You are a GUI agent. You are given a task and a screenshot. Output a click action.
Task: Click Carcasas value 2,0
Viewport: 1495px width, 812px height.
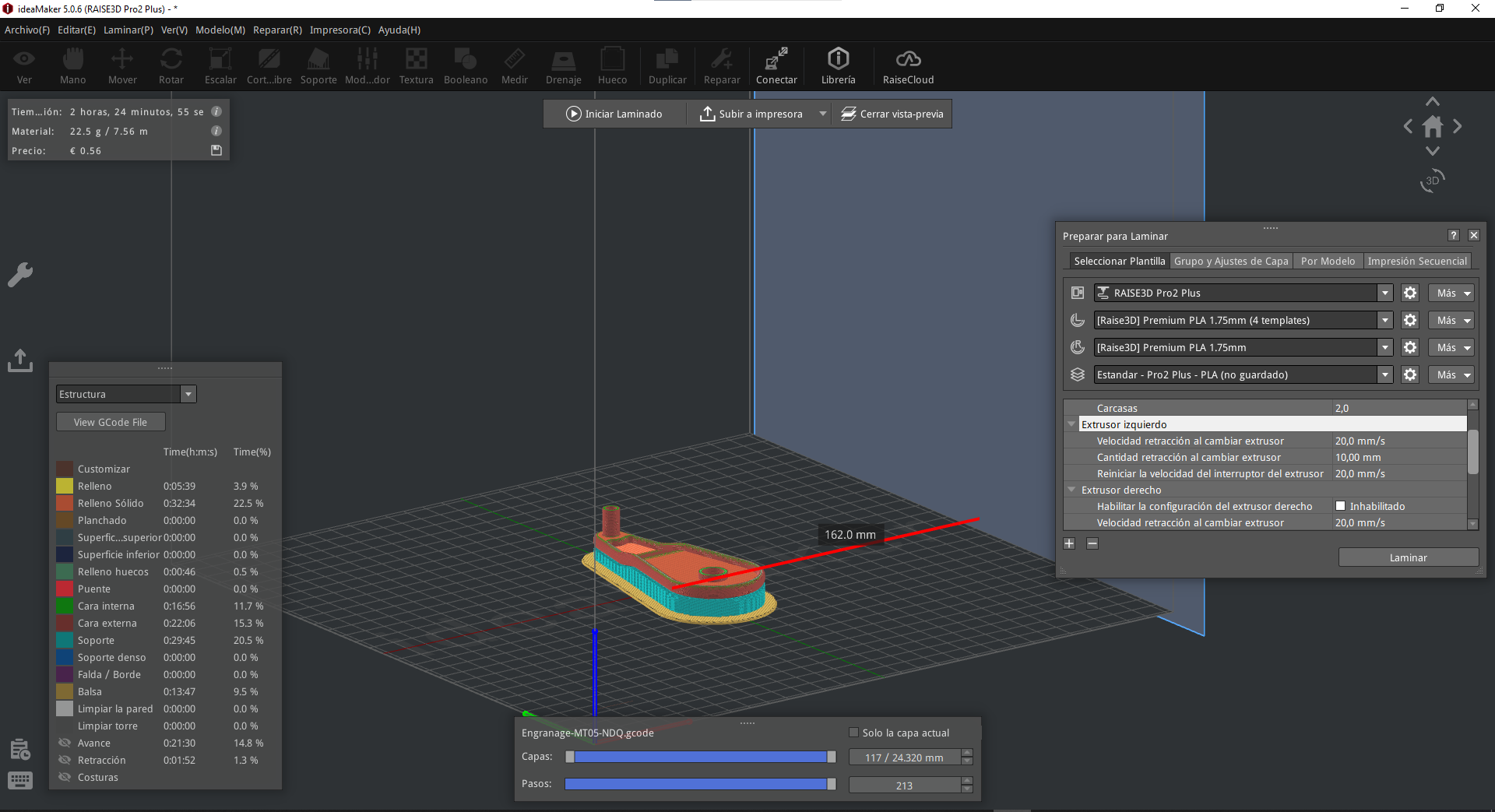point(1399,408)
